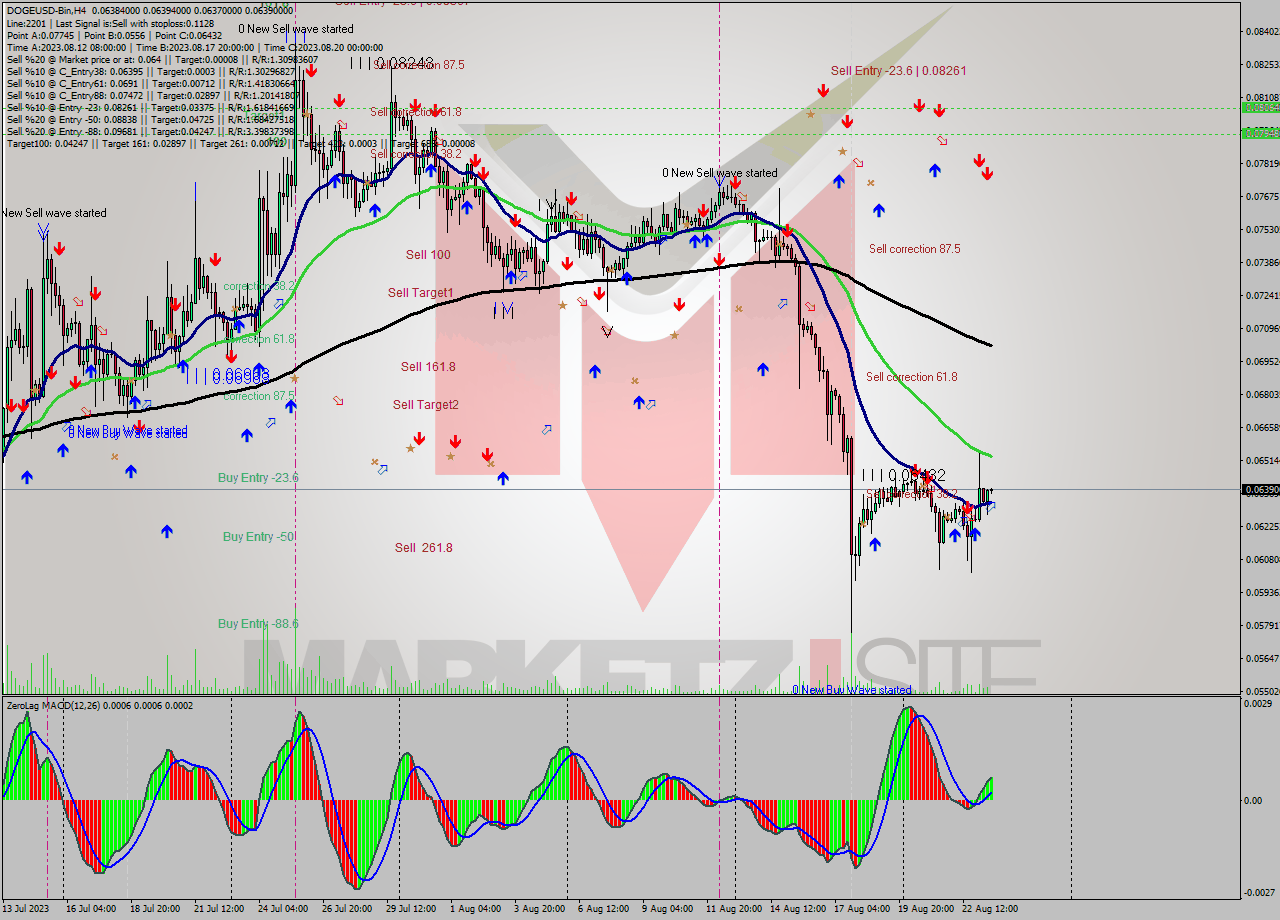1280x920 pixels.
Task: Select 26 Jul 20:00 on time axis
Action: coord(347,909)
